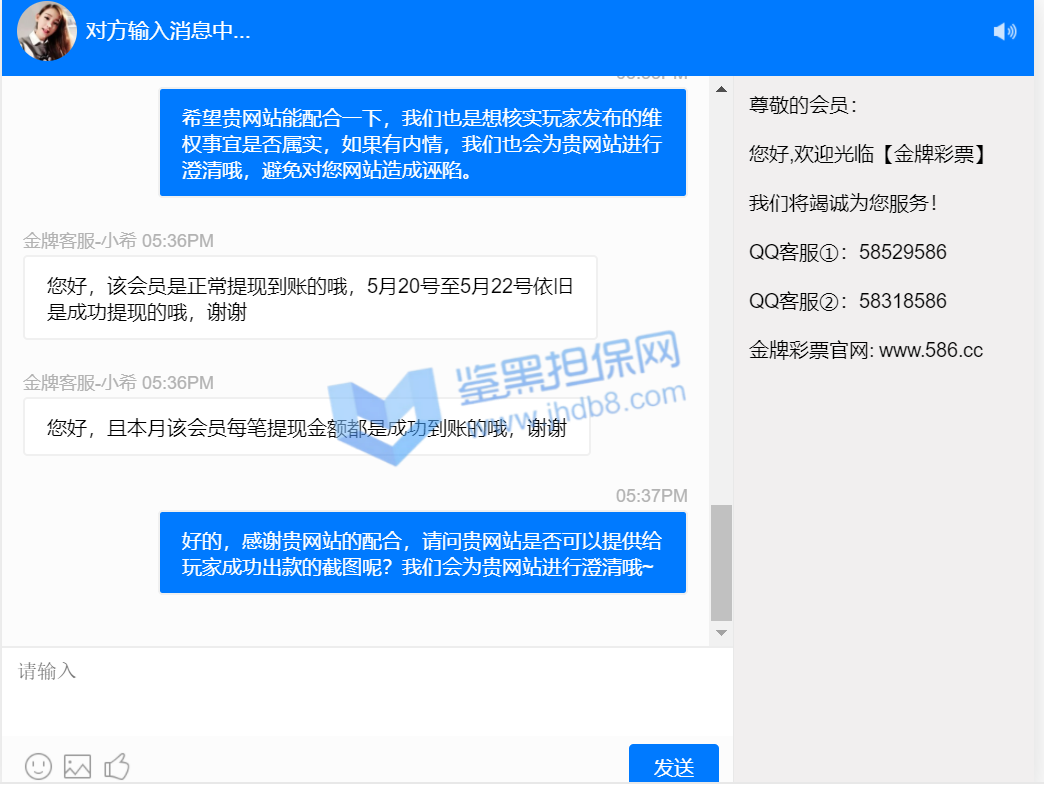Click the agent avatar photo in header
The image size is (1044, 790).
click(47, 31)
